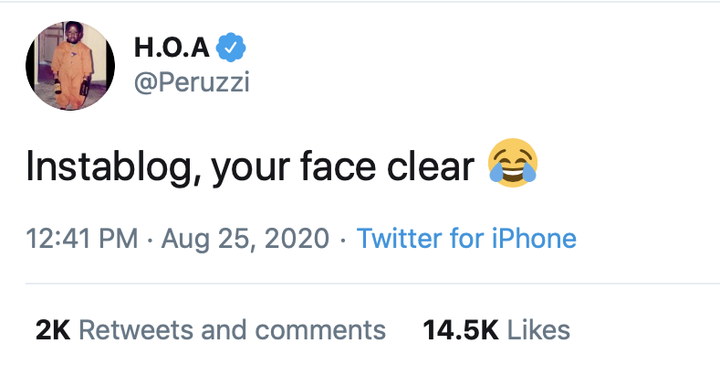Click the laughing tears emoji
This screenshot has height=365, width=720.
[513, 163]
